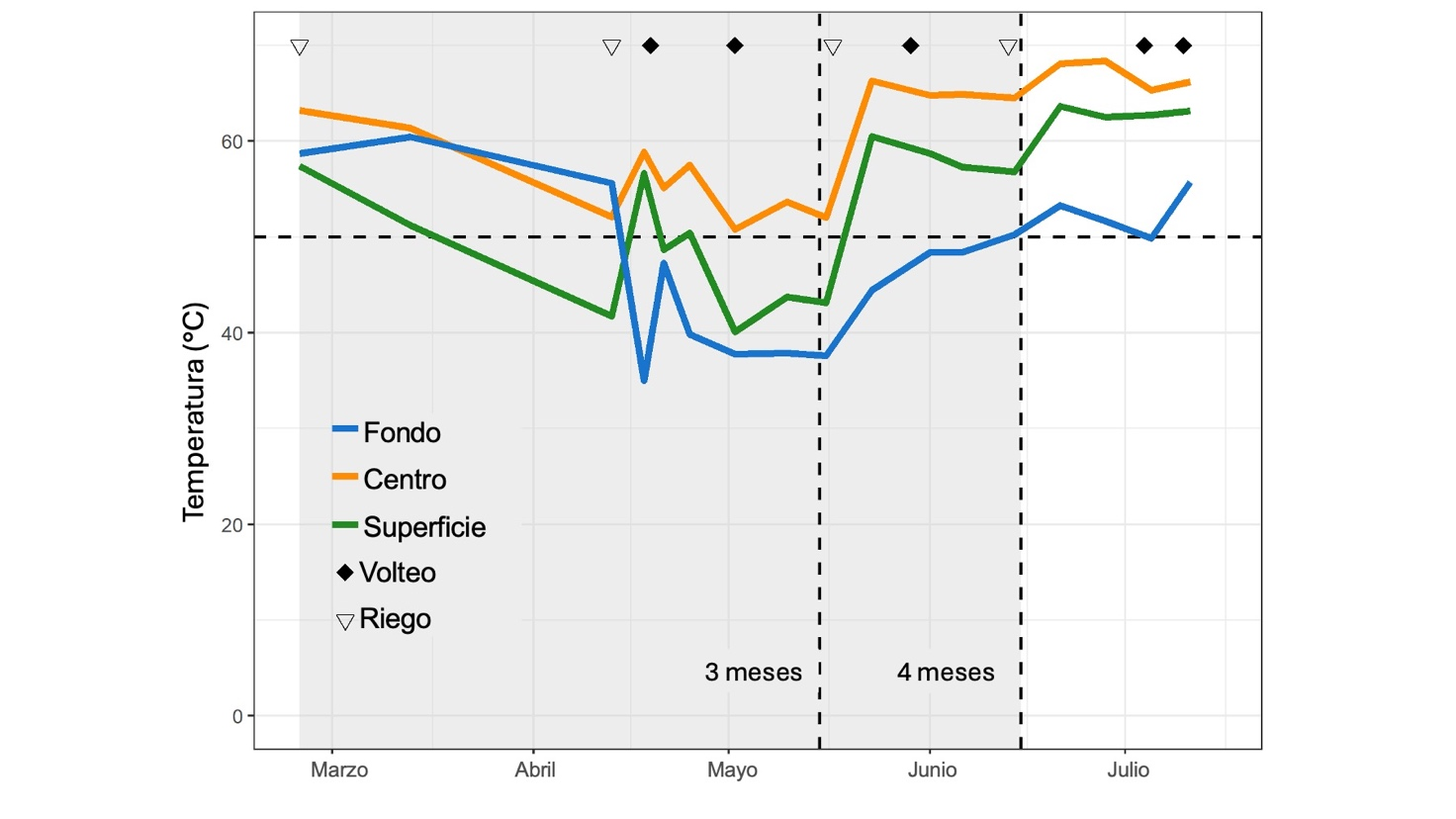Screen dimensions: 1456x819
Task: Click the Riego triangle icon in legend
Action: [345, 621]
